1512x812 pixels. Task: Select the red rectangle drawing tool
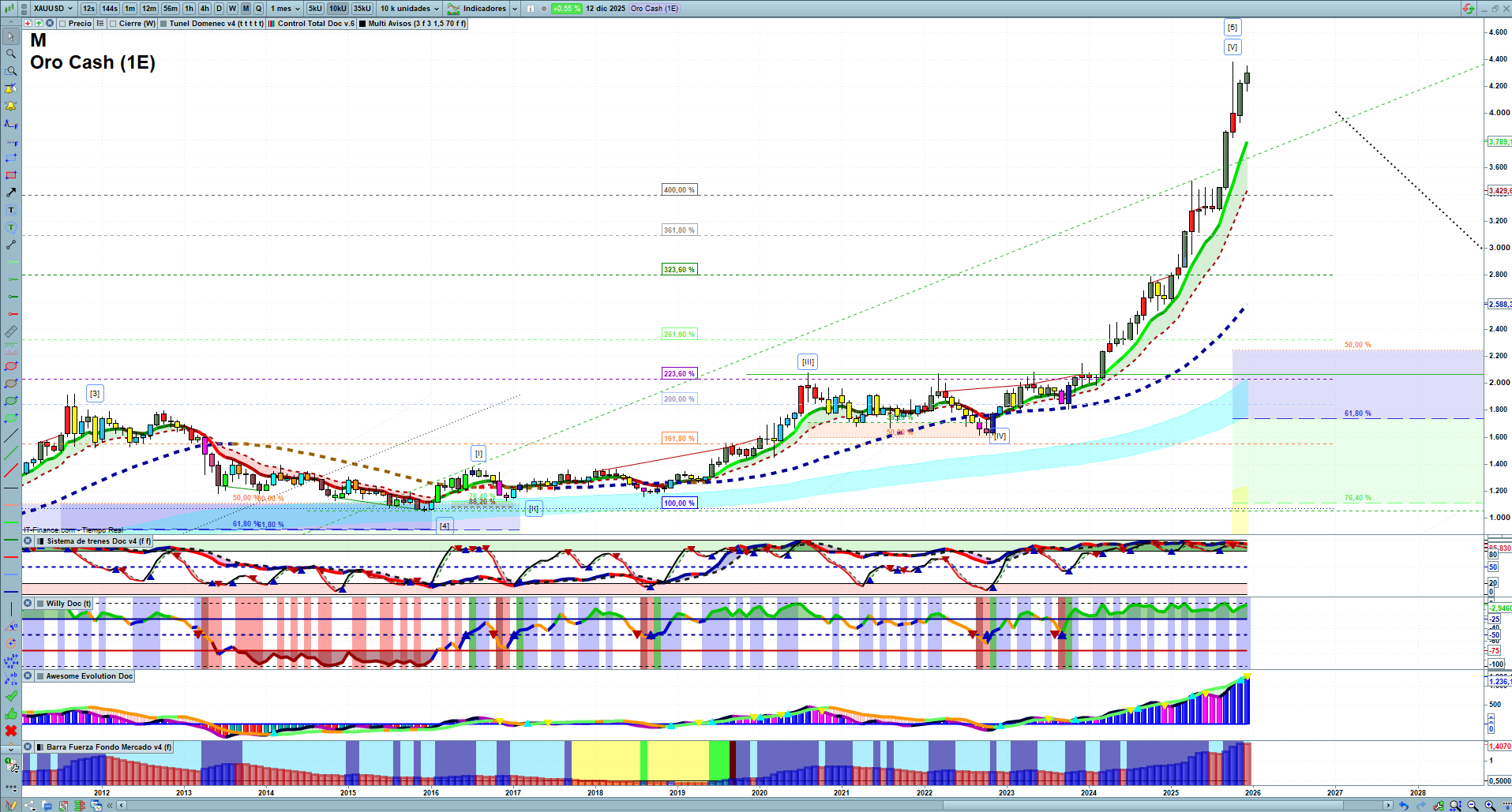point(11,175)
